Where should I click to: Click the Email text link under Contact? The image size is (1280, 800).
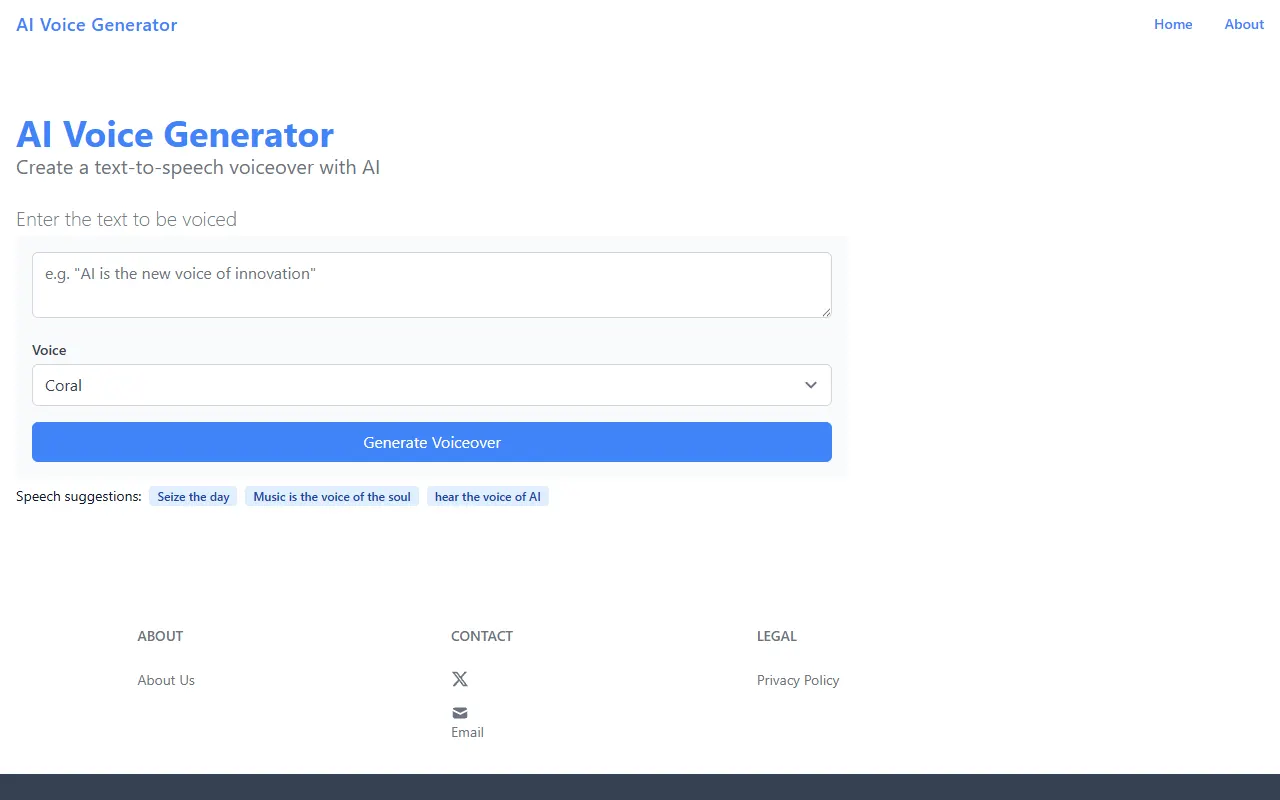pyautogui.click(x=467, y=732)
